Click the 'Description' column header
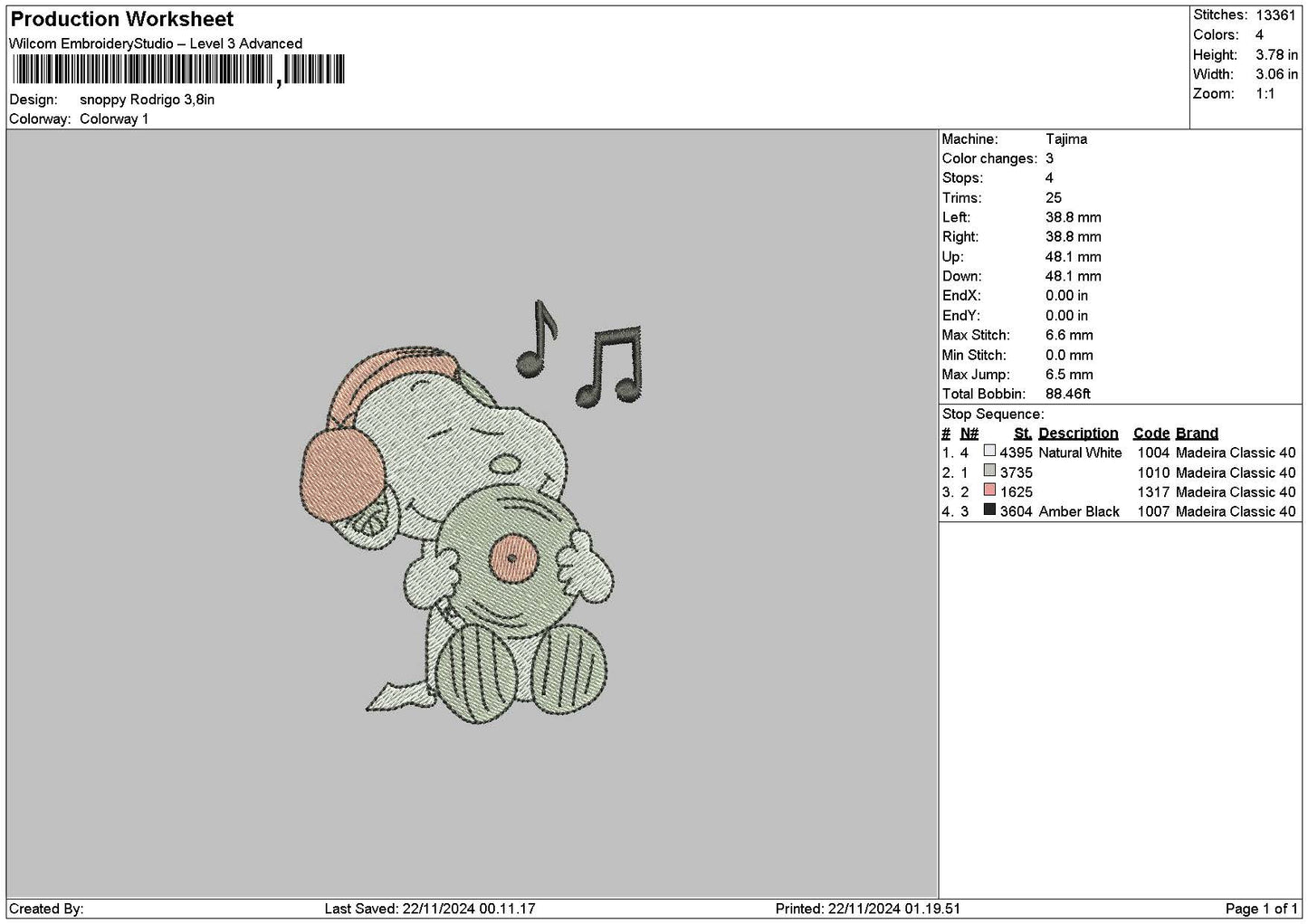Image resolution: width=1308 pixels, height=924 pixels. tap(1078, 433)
